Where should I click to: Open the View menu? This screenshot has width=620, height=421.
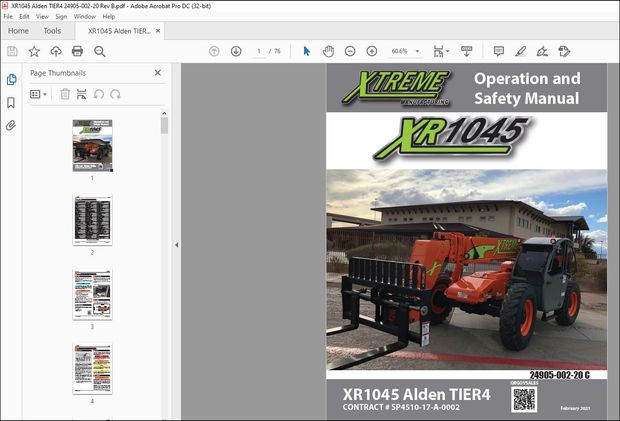click(42, 16)
